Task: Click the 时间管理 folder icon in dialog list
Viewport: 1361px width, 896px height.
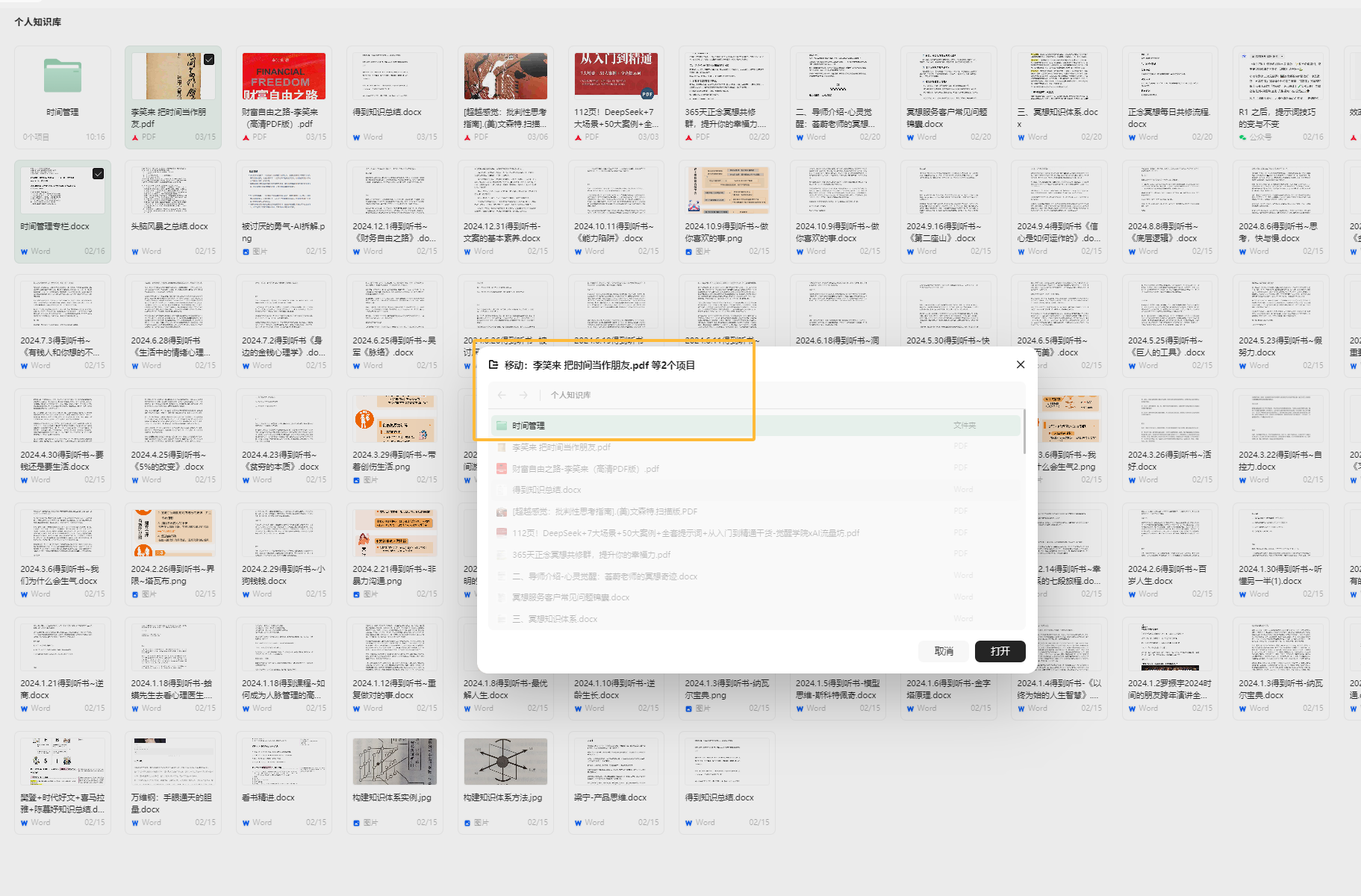Action: pos(502,426)
